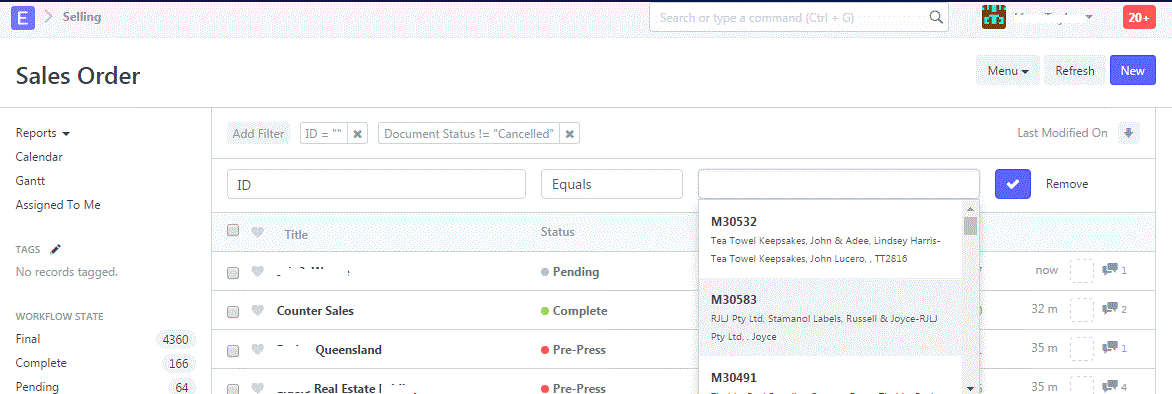
Task: Click the suggestion list scrollbar thumb
Action: click(x=970, y=226)
